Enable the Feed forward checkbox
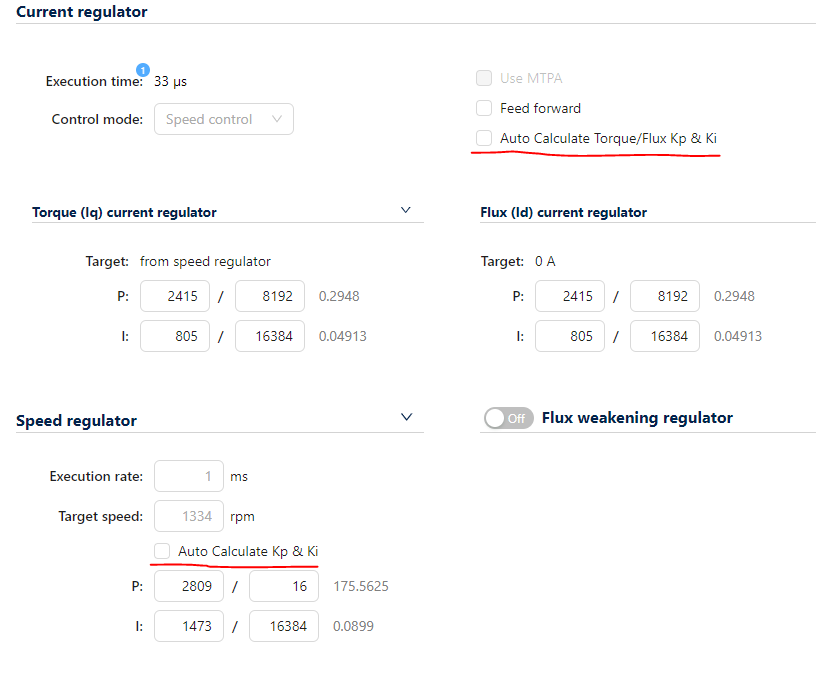Screen dimensions: 816x679 pos(484,108)
